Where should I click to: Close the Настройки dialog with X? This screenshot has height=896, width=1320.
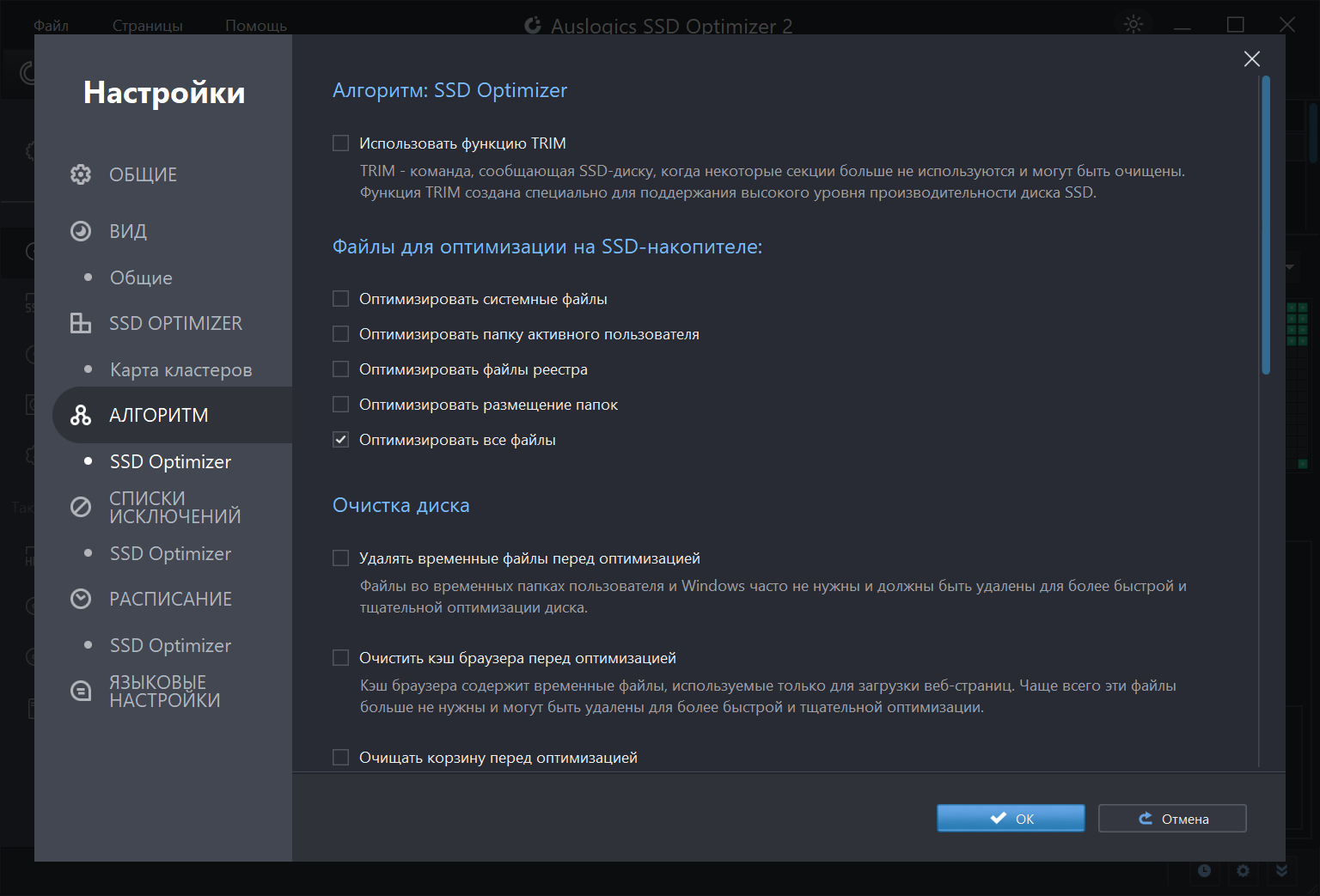1251,58
